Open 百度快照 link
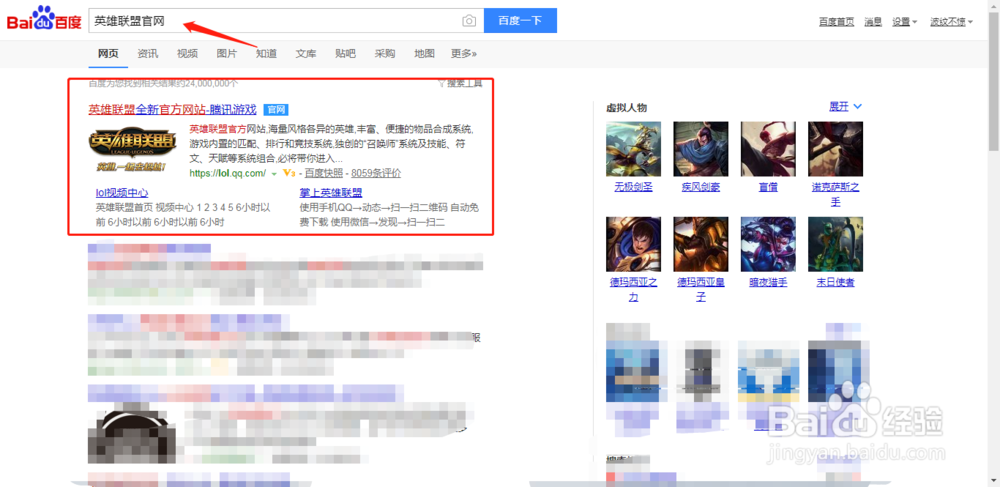Viewport: 1000px width, 487px height. point(324,173)
